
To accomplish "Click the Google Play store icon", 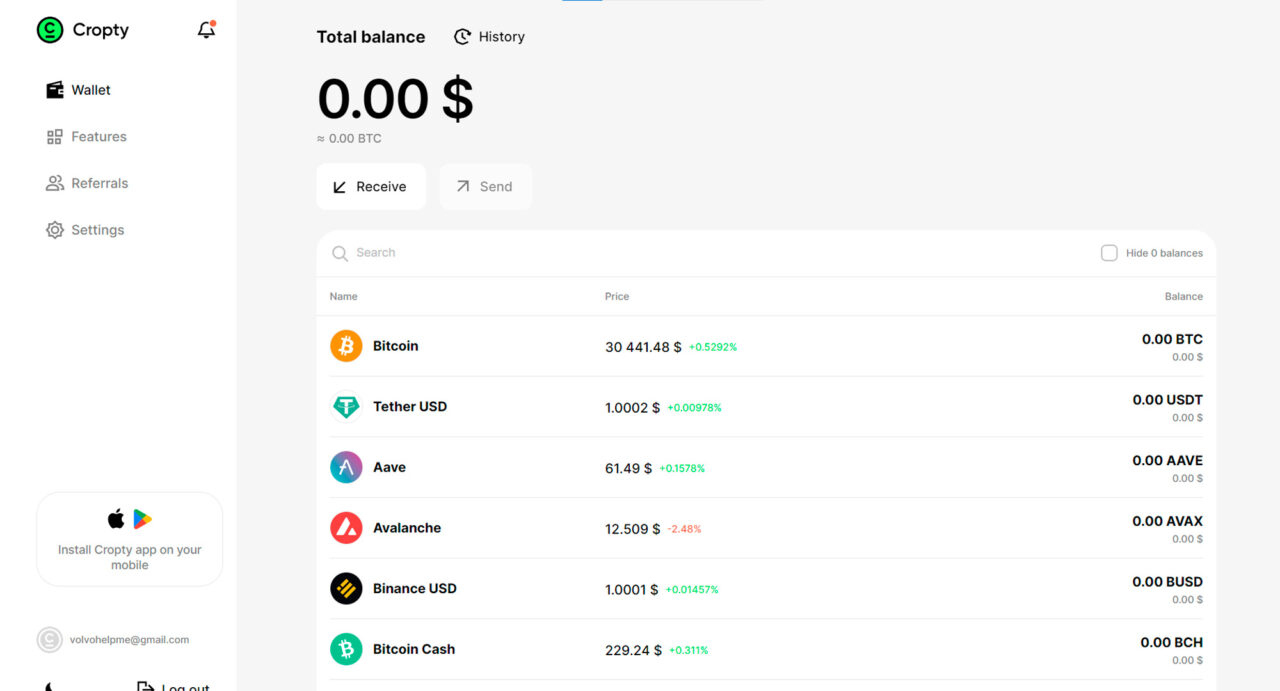I will click(143, 519).
